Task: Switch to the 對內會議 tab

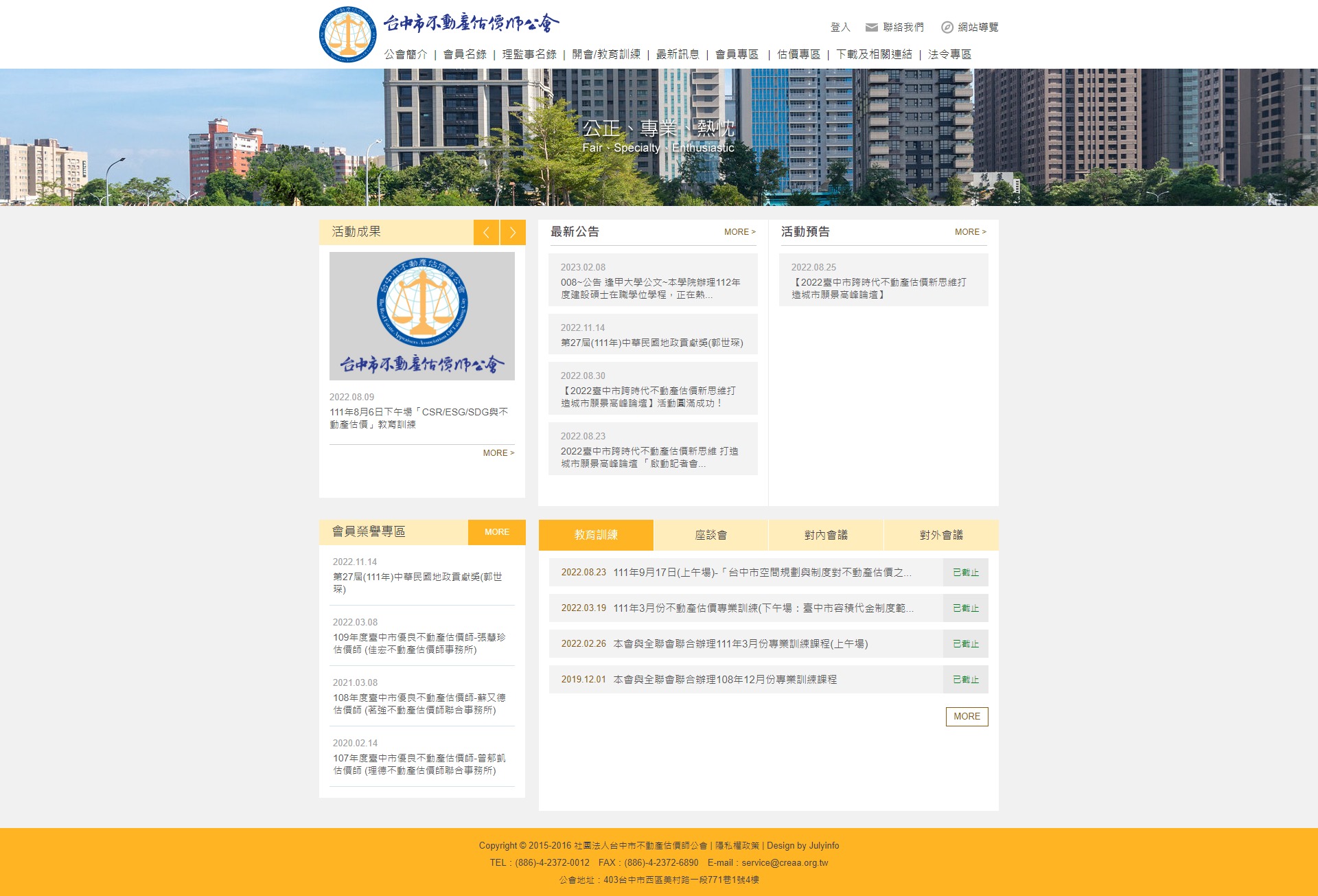Action: pos(826,534)
